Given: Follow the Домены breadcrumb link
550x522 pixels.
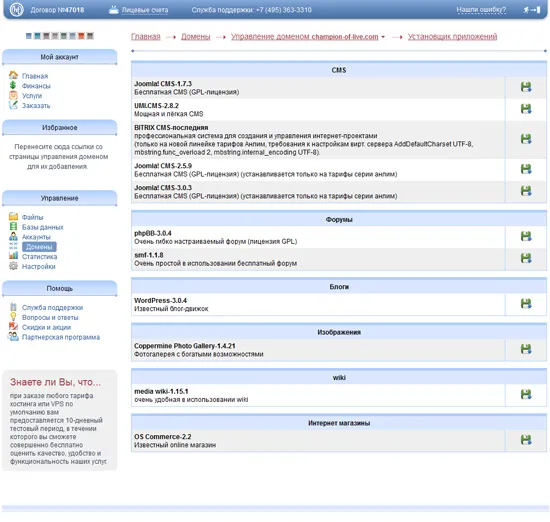Looking at the screenshot, I should click(x=196, y=36).
